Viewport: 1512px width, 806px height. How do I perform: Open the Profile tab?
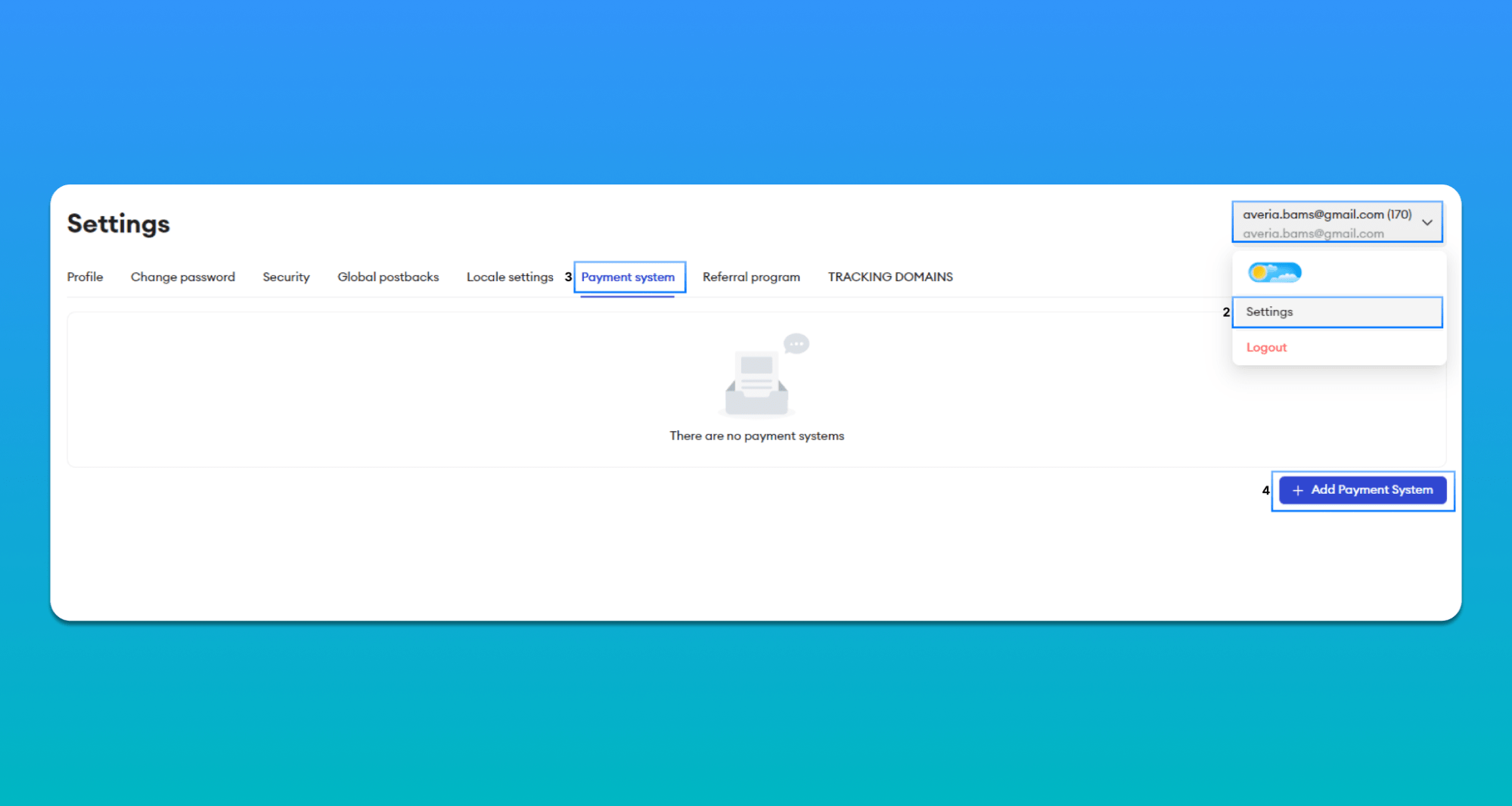coord(85,277)
